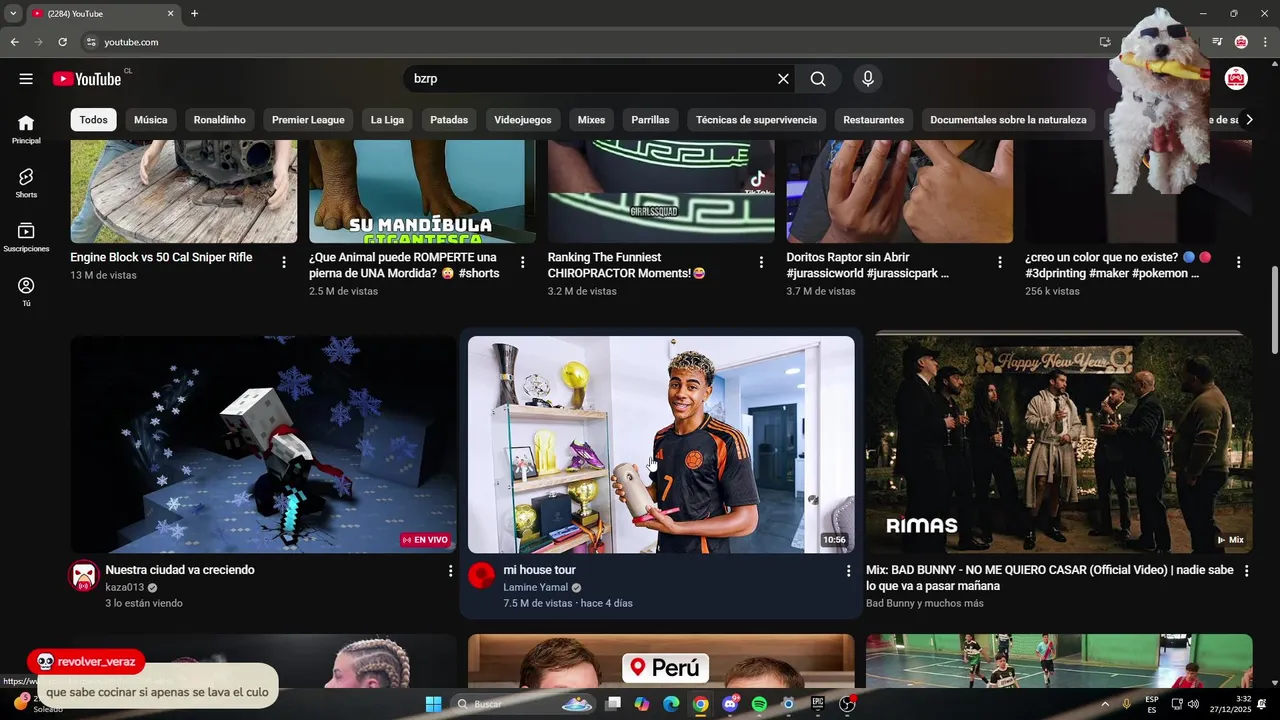Viewport: 1280px width, 720px height.
Task: Play the BAD BUNNY Rimas mix thumbnail
Action: click(1059, 444)
